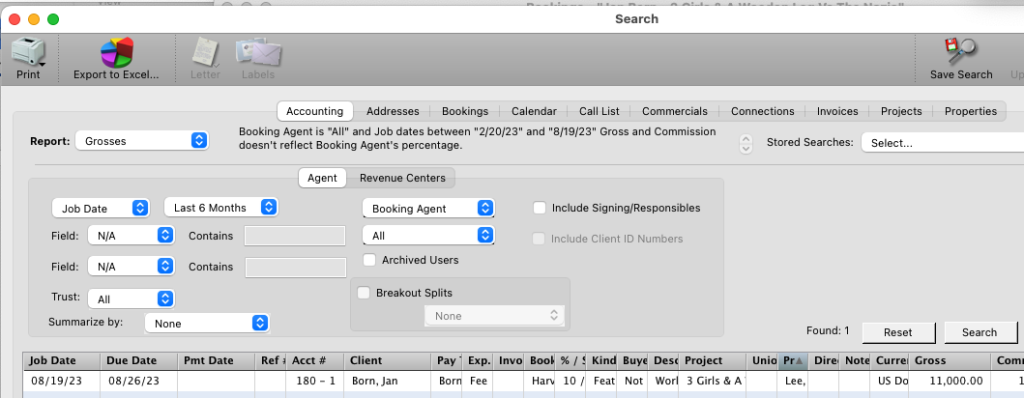
Task: Open the second Field N/A dropdown
Action: [x=131, y=267]
